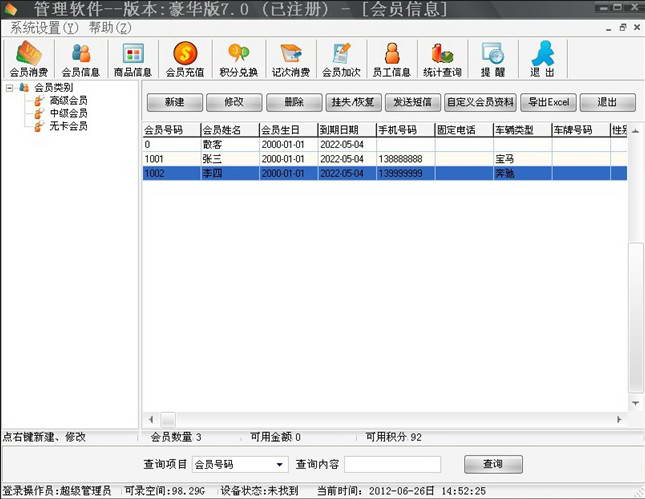Click phone number 138888888 cell
The height and width of the screenshot is (499, 645).
(x=405, y=159)
